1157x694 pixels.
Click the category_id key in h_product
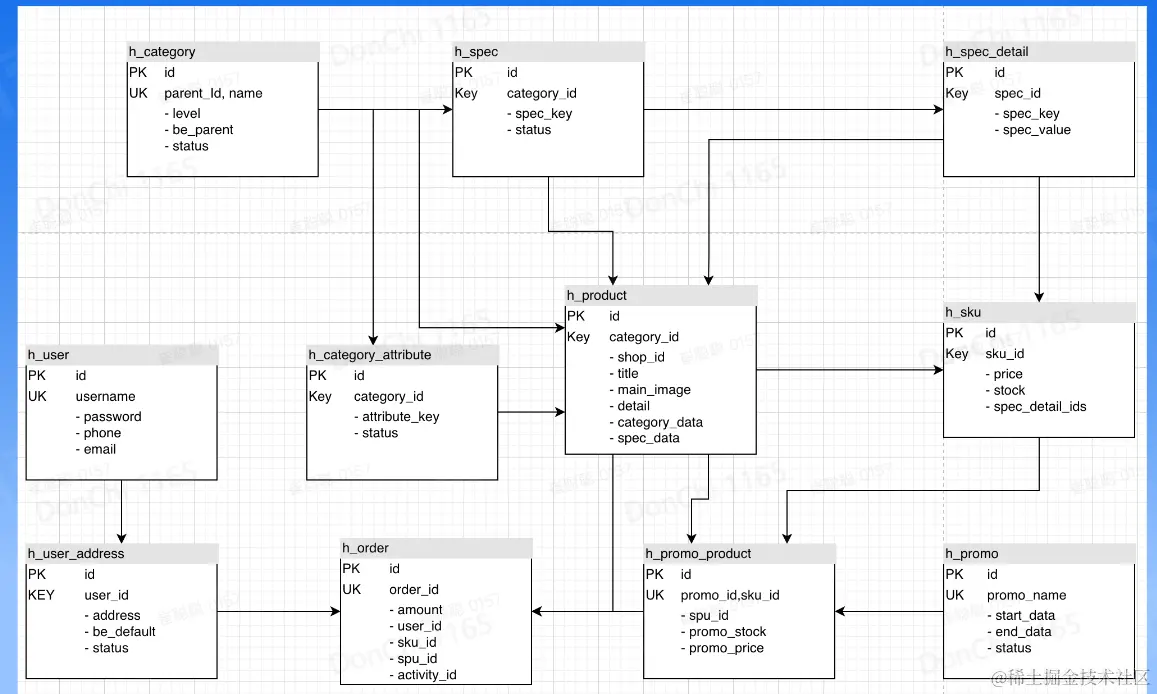point(643,337)
